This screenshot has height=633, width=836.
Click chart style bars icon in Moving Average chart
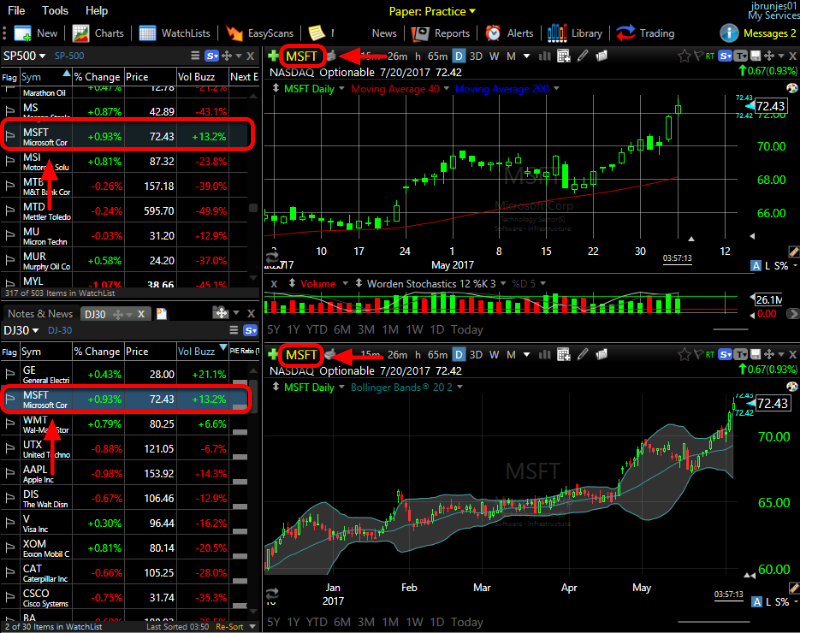click(544, 56)
